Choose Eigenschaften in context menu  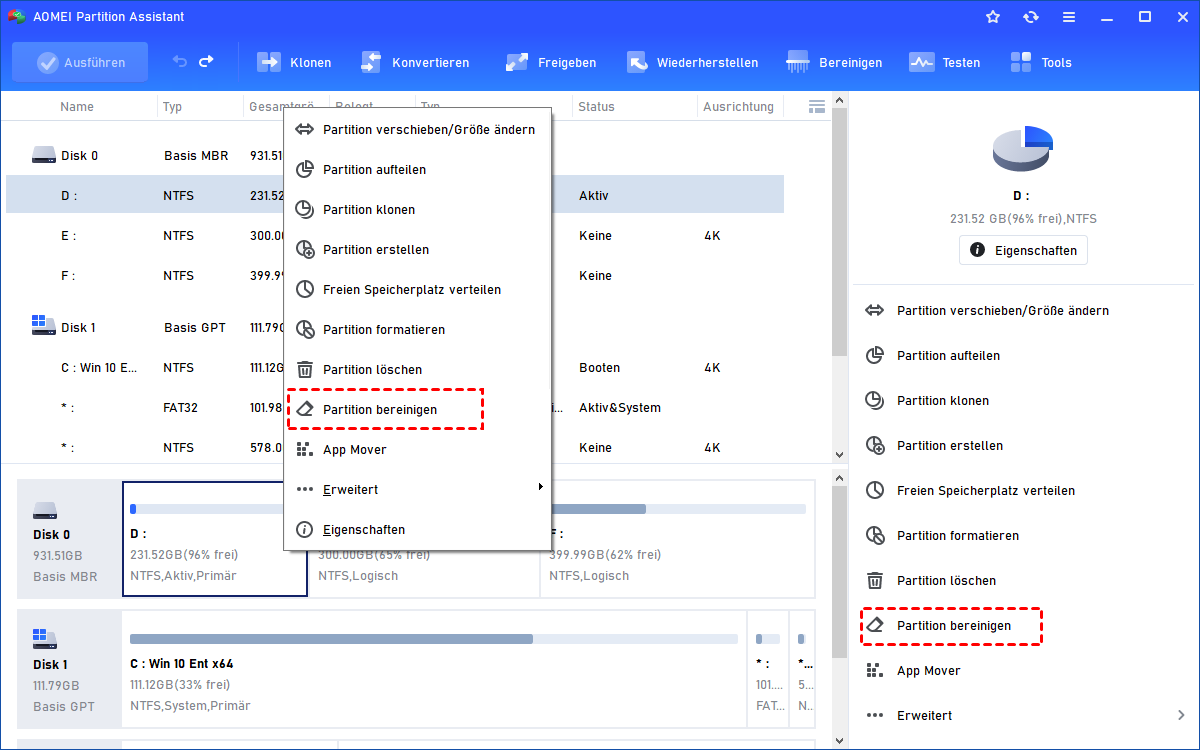coord(418,530)
